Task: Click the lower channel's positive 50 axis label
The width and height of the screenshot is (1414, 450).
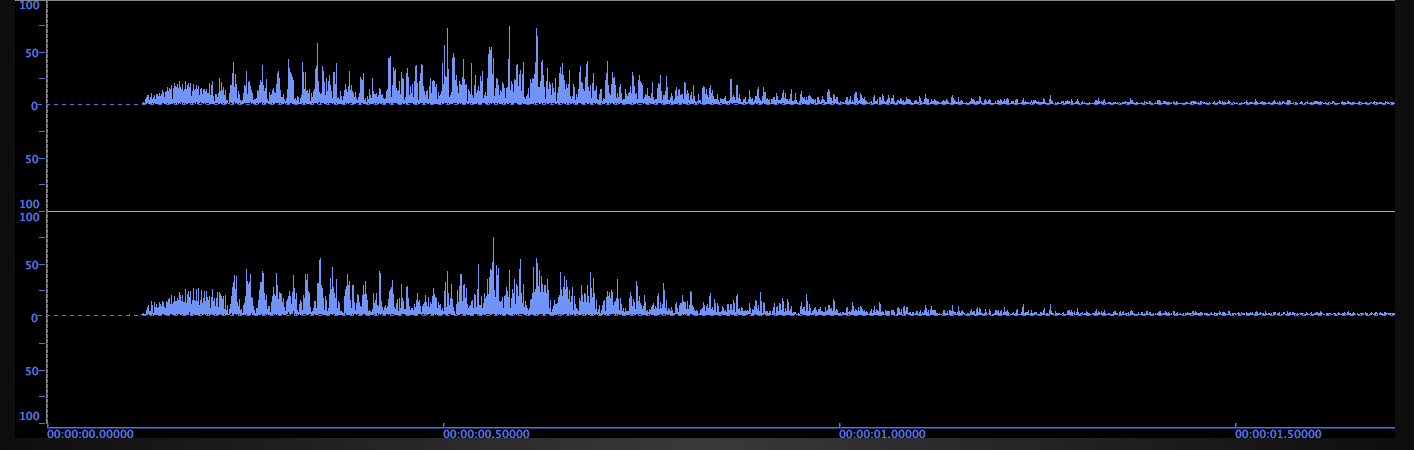Action: (32, 266)
